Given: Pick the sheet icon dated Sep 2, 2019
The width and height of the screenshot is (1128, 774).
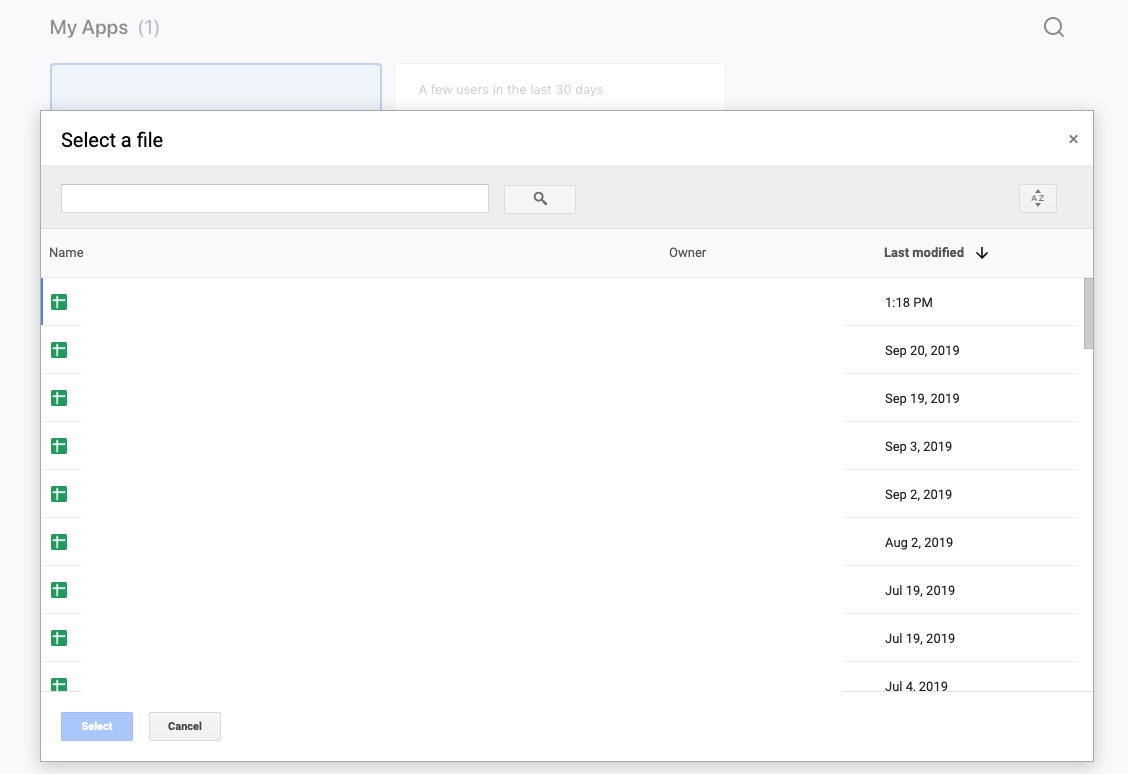Looking at the screenshot, I should point(59,494).
